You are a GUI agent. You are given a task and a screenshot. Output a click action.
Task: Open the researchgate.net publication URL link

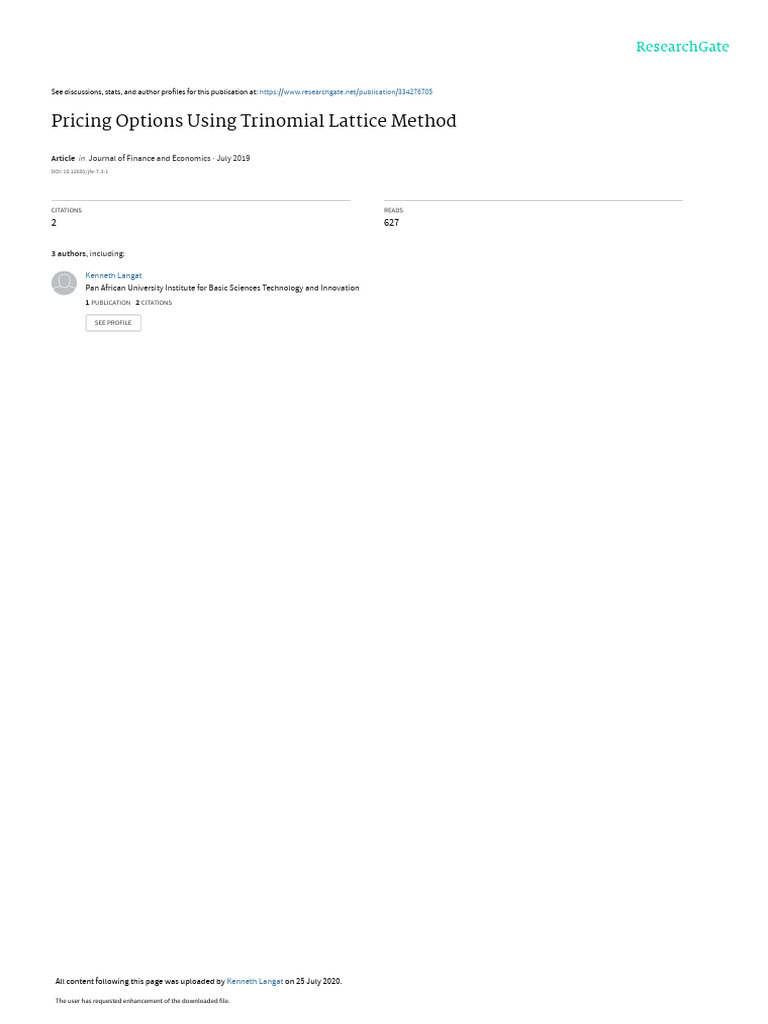(x=345, y=92)
